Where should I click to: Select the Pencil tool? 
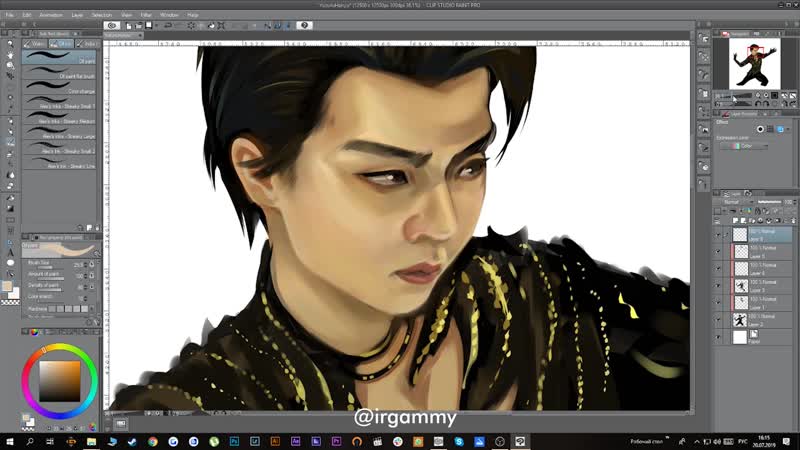[10, 132]
